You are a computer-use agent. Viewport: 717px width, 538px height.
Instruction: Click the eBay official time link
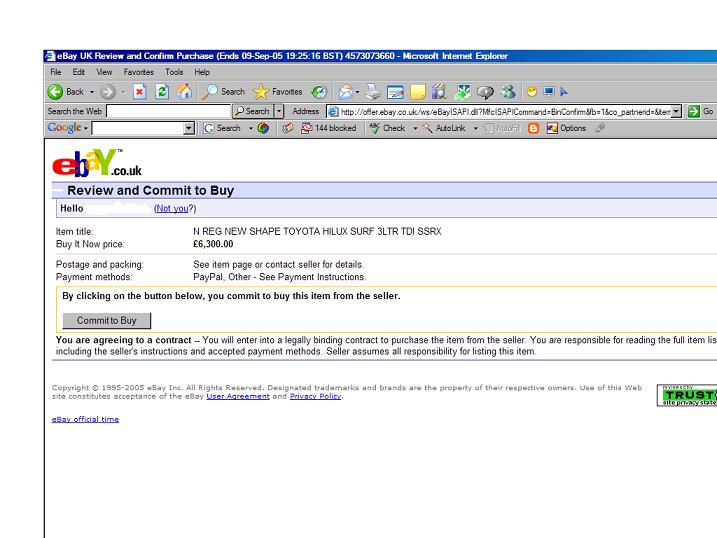click(x=85, y=419)
